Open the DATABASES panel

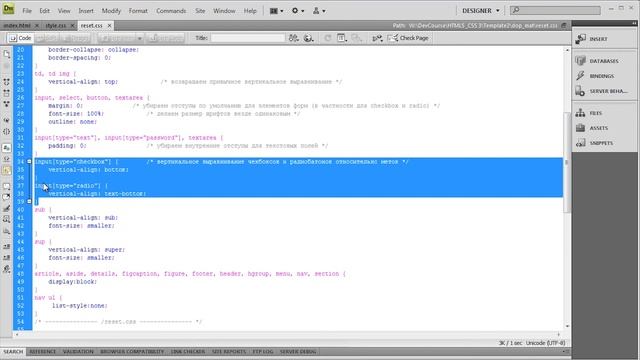pos(604,61)
